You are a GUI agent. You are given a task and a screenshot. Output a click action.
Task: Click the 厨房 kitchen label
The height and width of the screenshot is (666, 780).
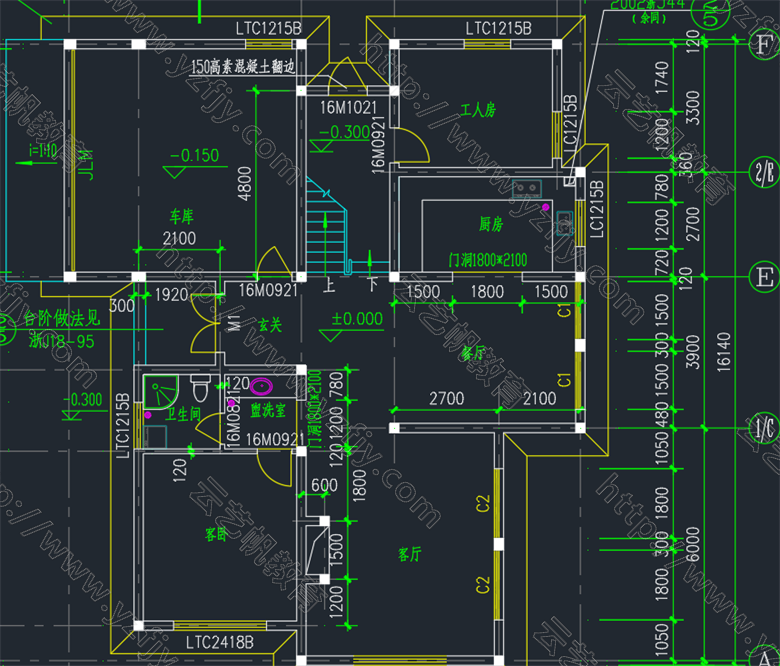(x=491, y=224)
